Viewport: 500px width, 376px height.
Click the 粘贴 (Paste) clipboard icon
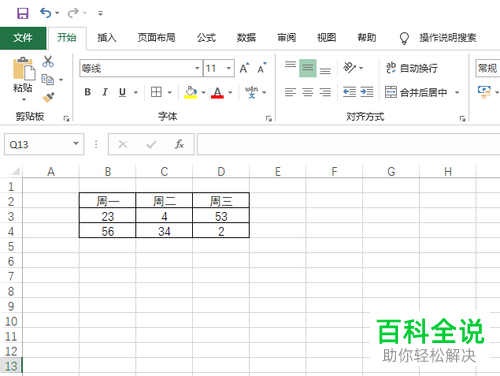pos(24,69)
